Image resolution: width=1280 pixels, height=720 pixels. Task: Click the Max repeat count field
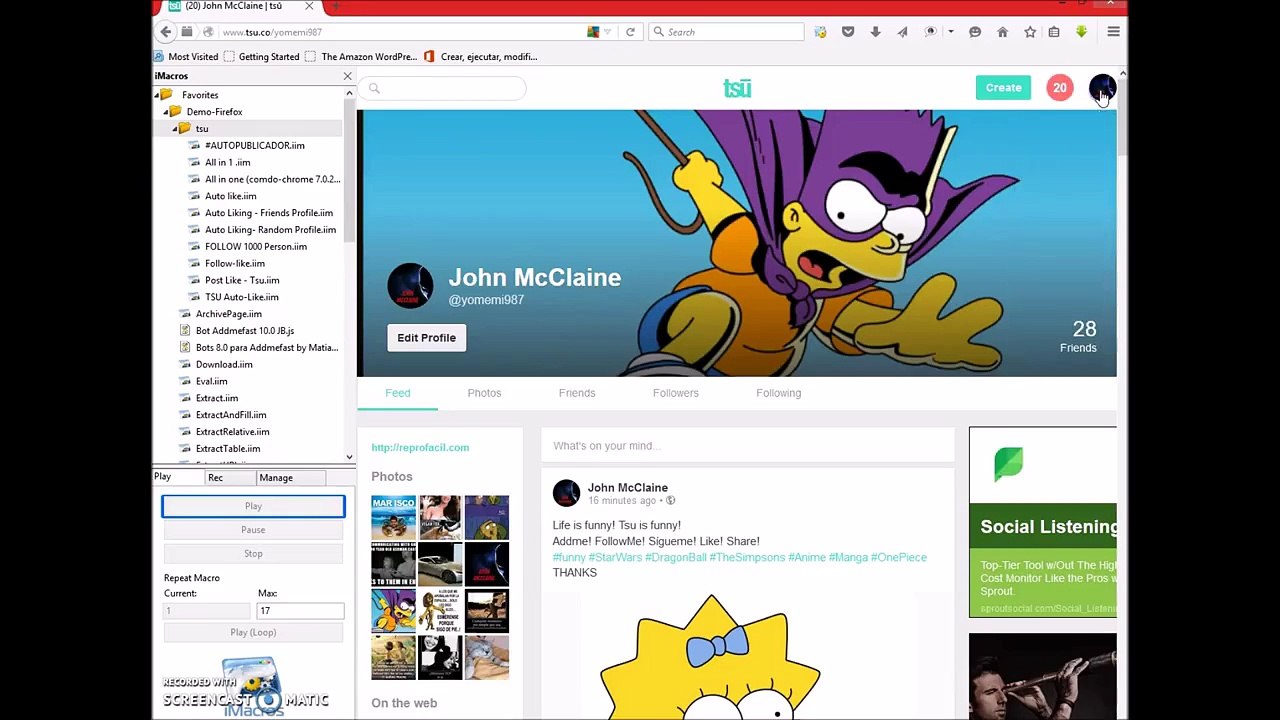coord(300,611)
